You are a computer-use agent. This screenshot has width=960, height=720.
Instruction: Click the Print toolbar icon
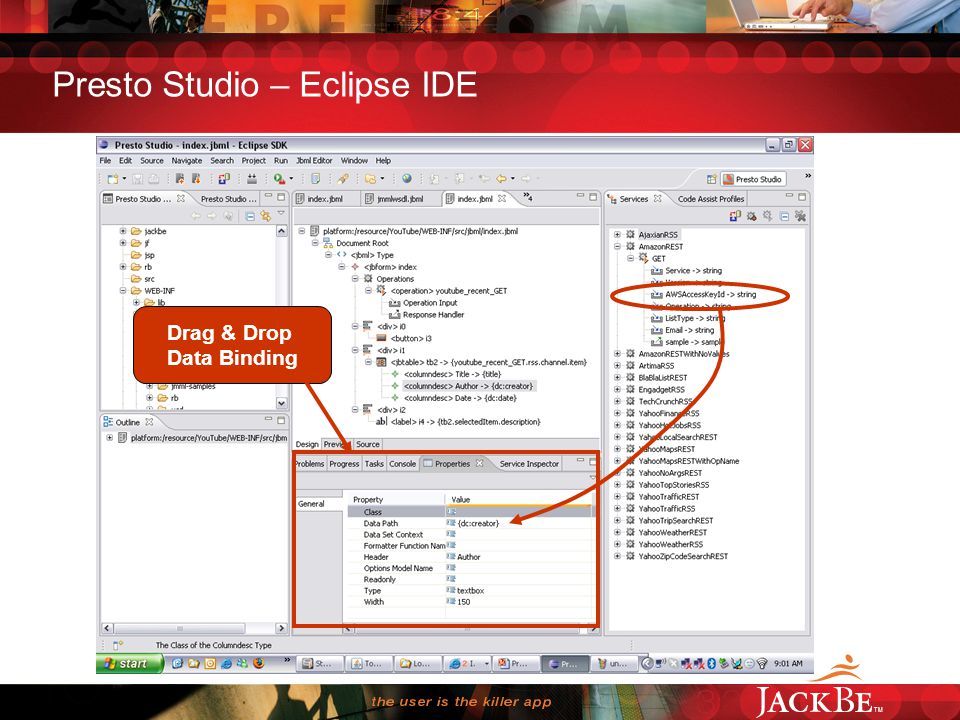point(153,179)
